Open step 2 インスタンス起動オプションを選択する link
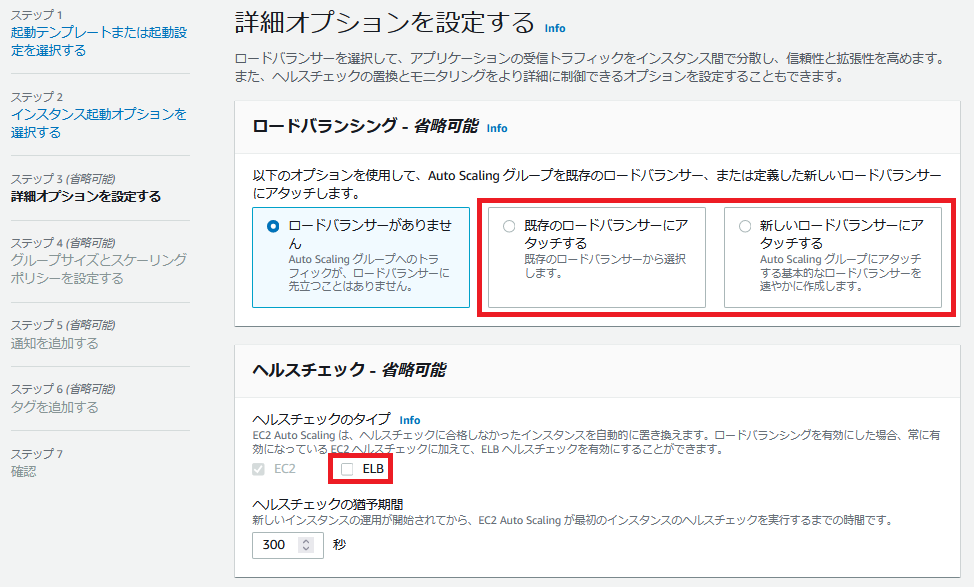The width and height of the screenshot is (974, 587). pyautogui.click(x=99, y=123)
